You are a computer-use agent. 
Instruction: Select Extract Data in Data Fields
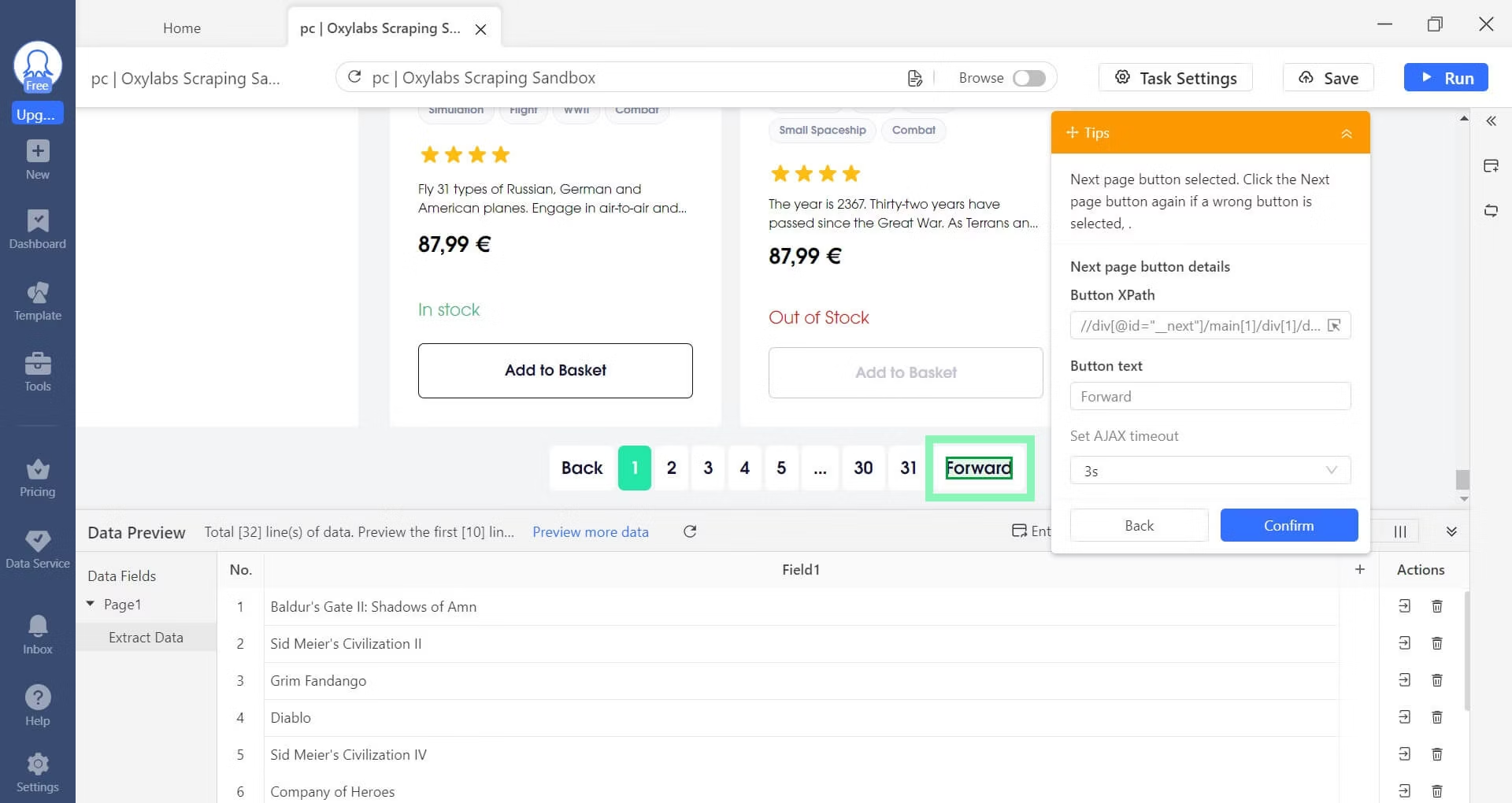point(146,638)
